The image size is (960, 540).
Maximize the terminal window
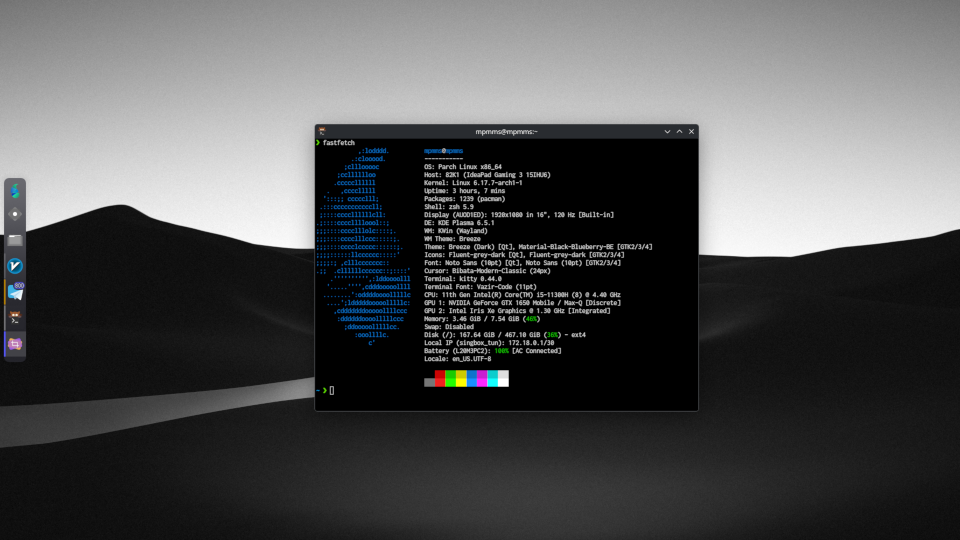pyautogui.click(x=679, y=132)
